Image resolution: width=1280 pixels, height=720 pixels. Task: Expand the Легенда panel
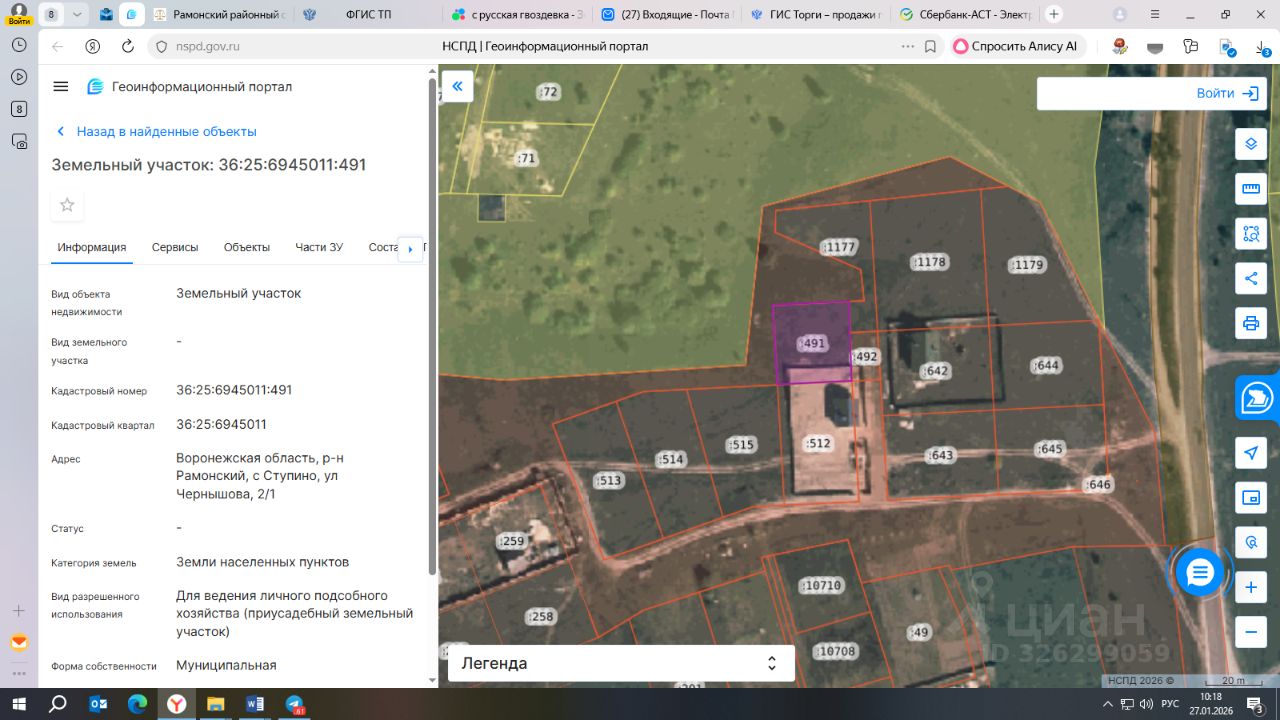620,663
